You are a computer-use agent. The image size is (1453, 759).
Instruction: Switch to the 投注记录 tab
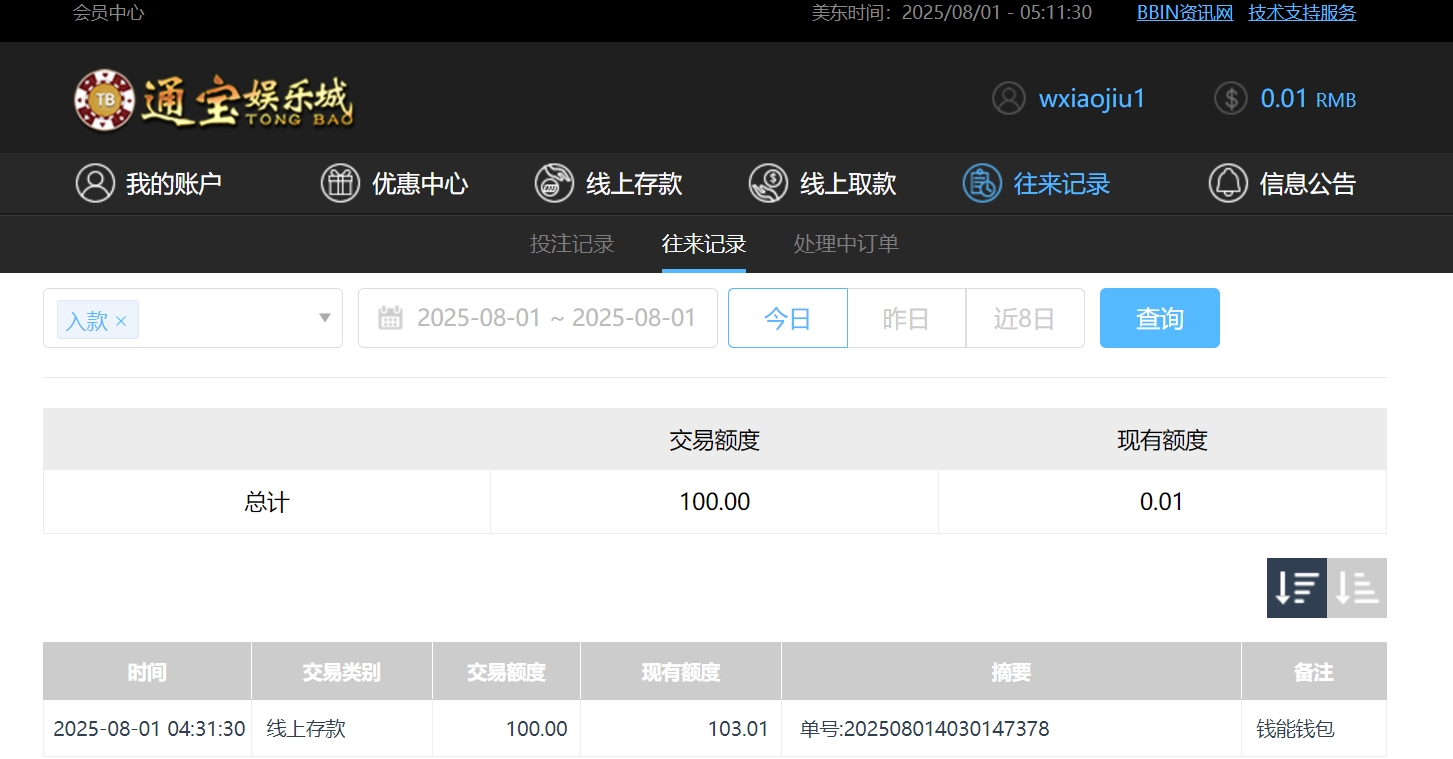[x=571, y=244]
